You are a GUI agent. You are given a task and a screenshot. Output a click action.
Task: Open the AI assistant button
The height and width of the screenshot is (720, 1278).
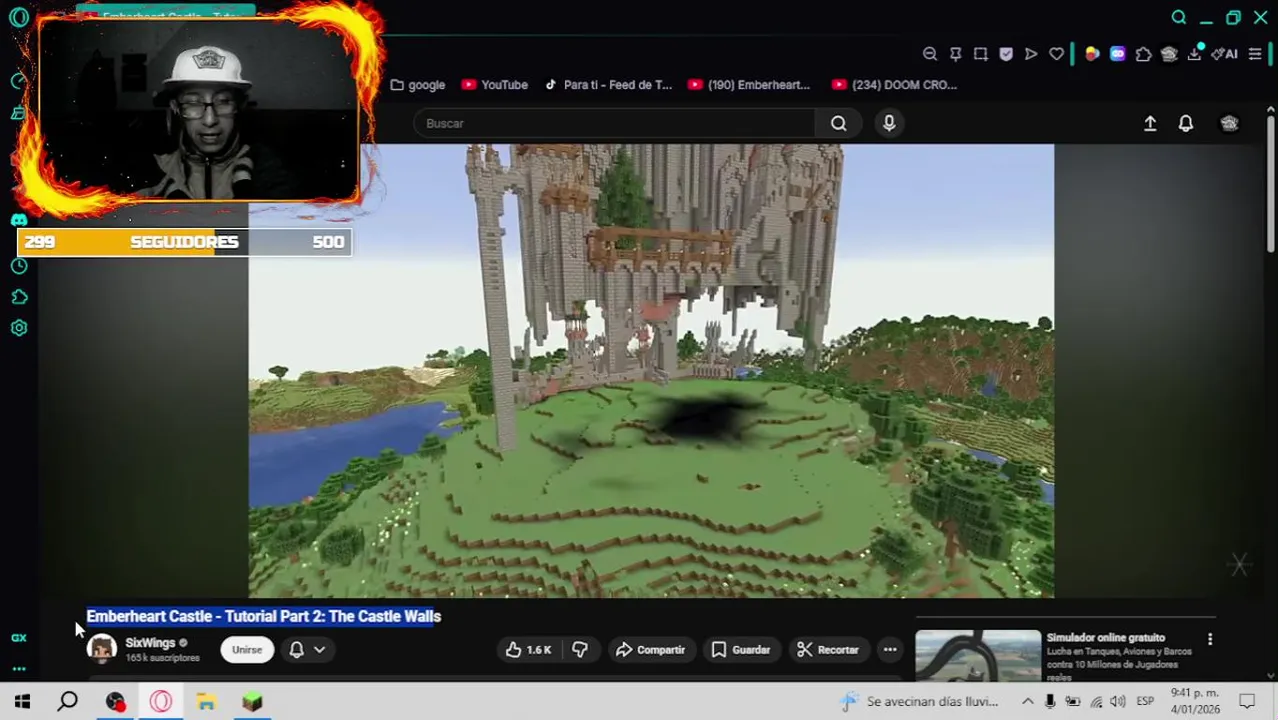pyautogui.click(x=1225, y=54)
